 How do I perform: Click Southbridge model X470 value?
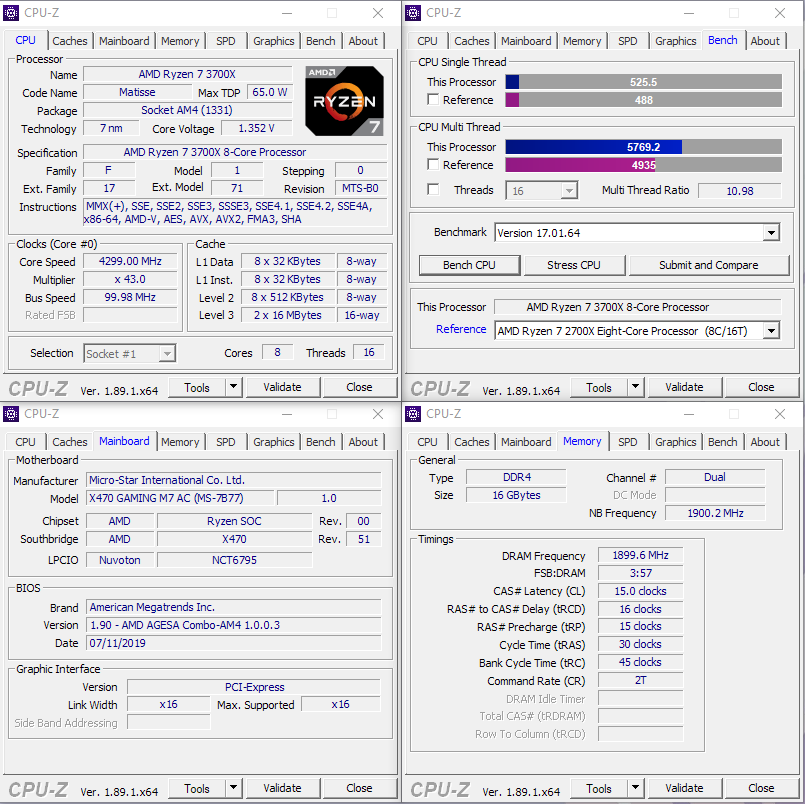click(235, 539)
